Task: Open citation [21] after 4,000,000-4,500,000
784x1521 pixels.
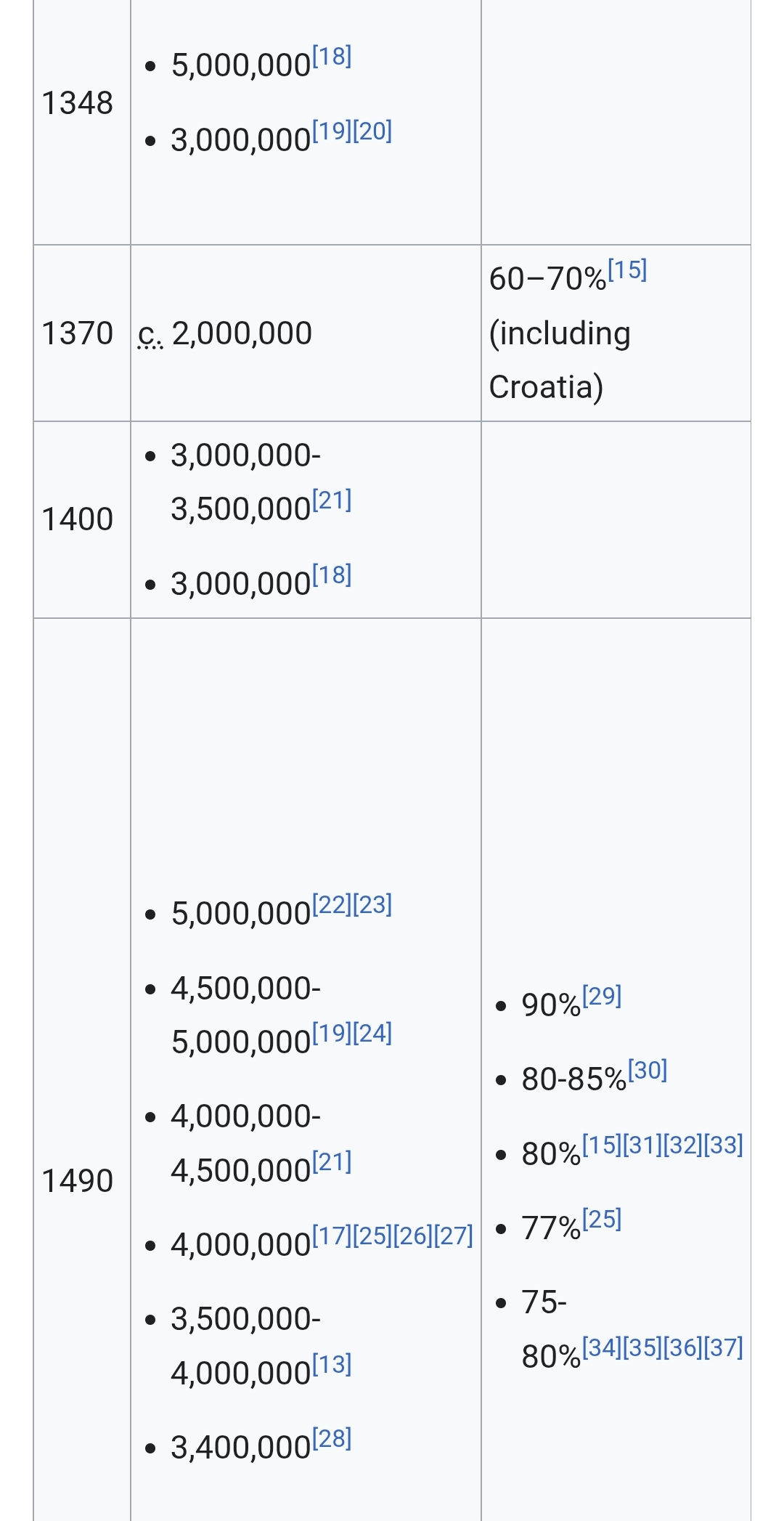Action: click(x=332, y=1162)
